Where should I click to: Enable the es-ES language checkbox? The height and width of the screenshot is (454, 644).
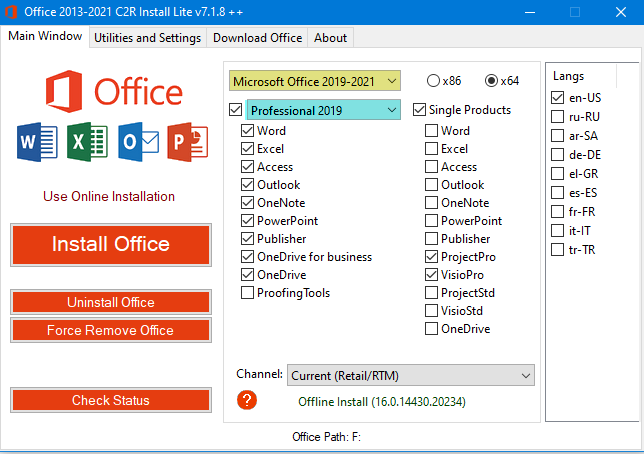click(557, 192)
